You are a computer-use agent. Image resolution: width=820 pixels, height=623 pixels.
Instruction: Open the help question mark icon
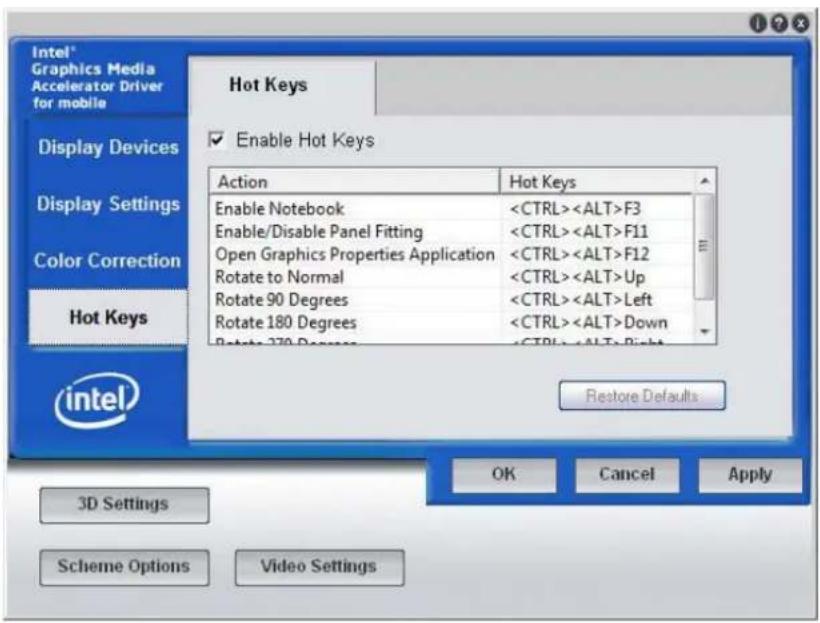(x=779, y=23)
